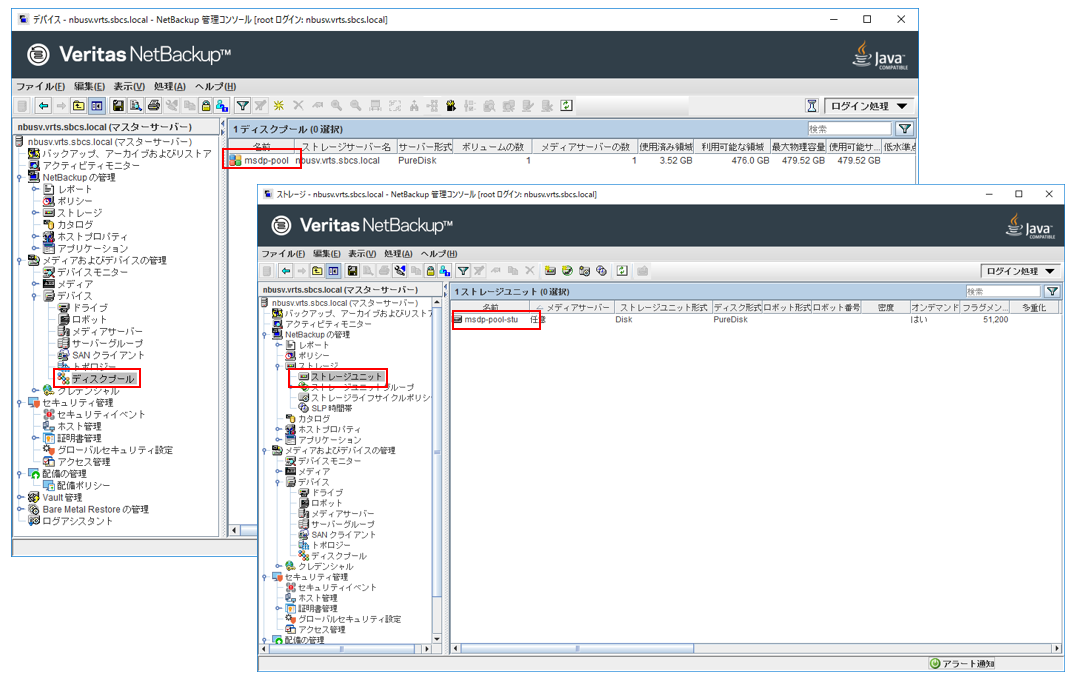This screenshot has height=679, width=1073.
Task: Click ストレージユニット形式 column header in Storage window
Action: coord(663,308)
